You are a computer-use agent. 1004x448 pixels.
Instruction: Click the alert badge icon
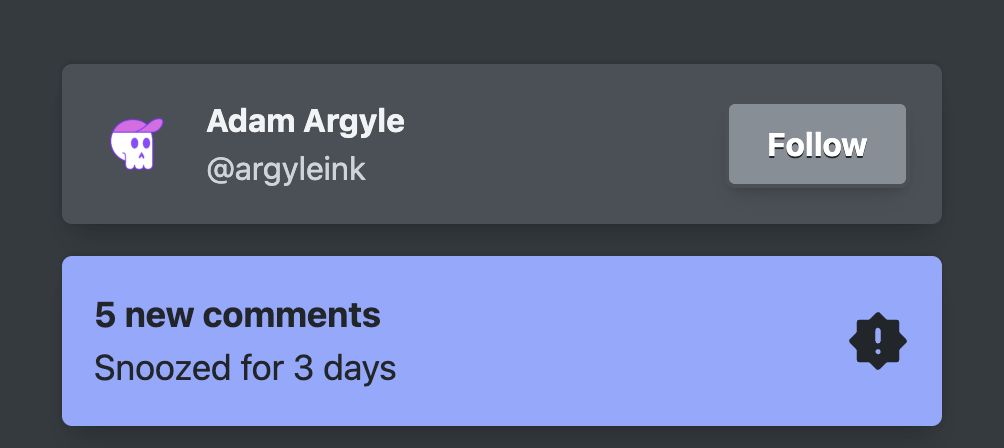pyautogui.click(x=877, y=342)
